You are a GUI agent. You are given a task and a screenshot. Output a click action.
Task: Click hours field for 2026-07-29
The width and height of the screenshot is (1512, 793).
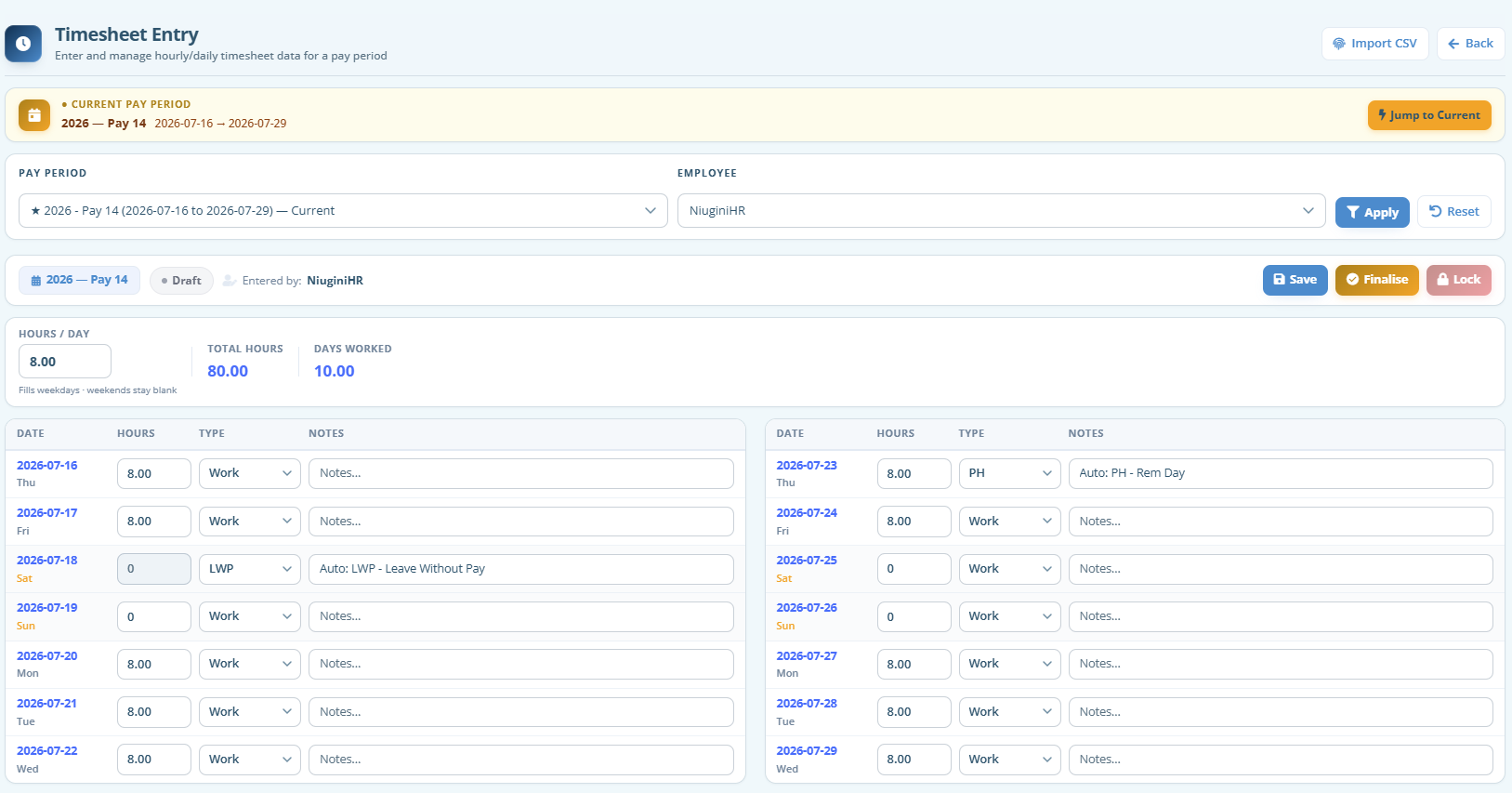(914, 760)
